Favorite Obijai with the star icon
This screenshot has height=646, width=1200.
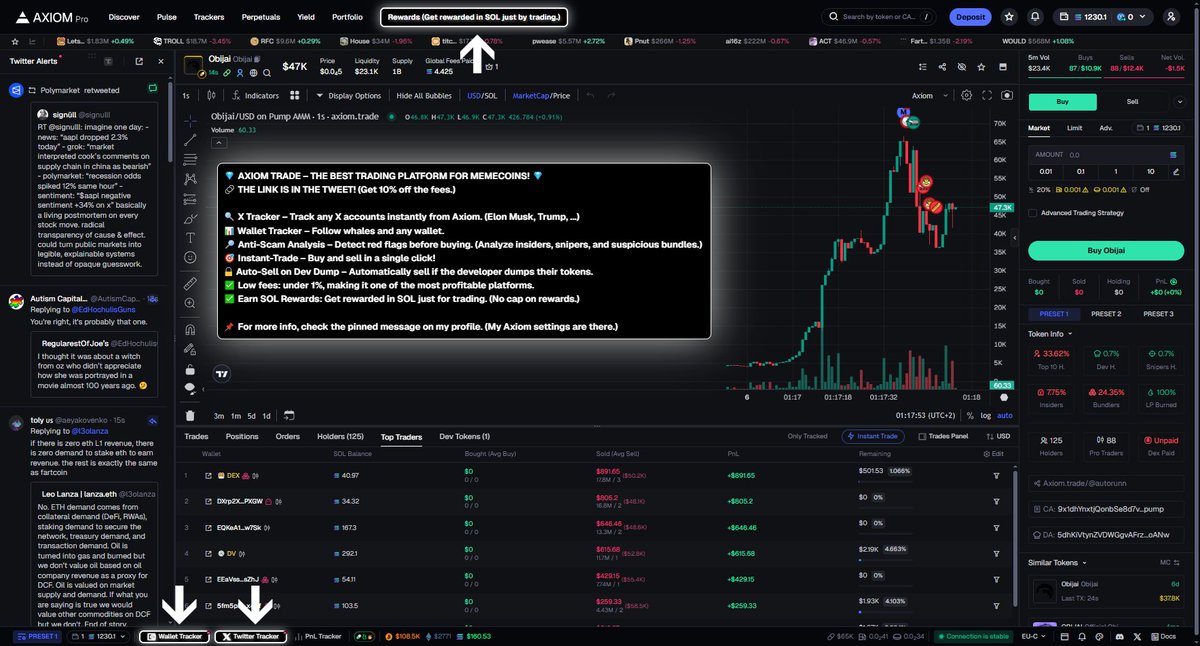click(980, 67)
